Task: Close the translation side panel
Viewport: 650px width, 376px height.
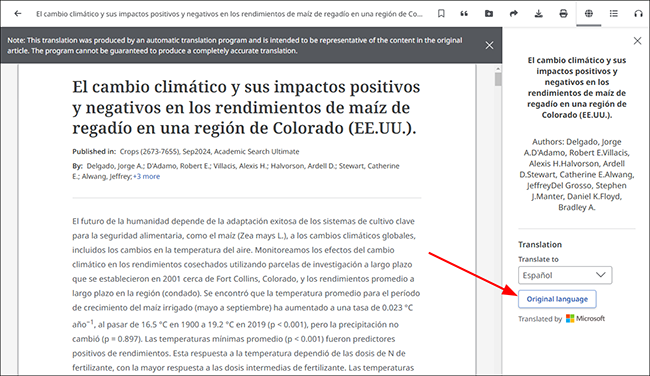Action: [x=637, y=41]
